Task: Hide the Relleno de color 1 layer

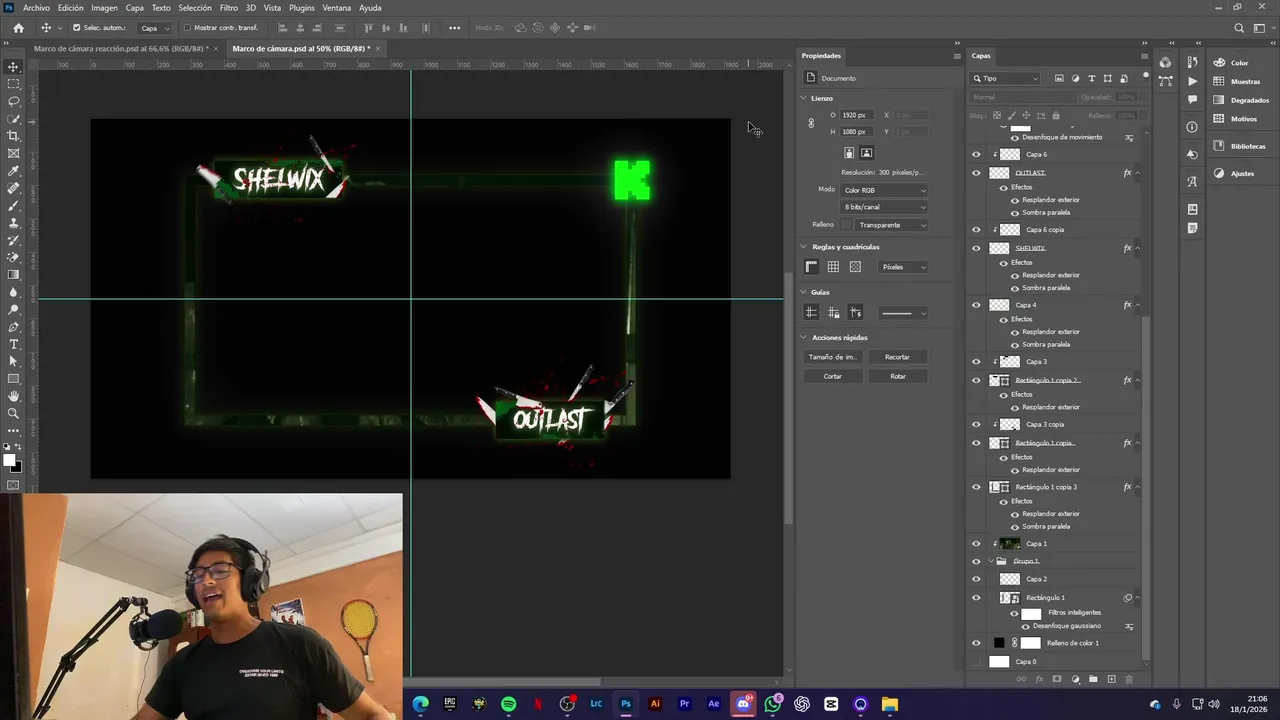Action: click(x=976, y=643)
